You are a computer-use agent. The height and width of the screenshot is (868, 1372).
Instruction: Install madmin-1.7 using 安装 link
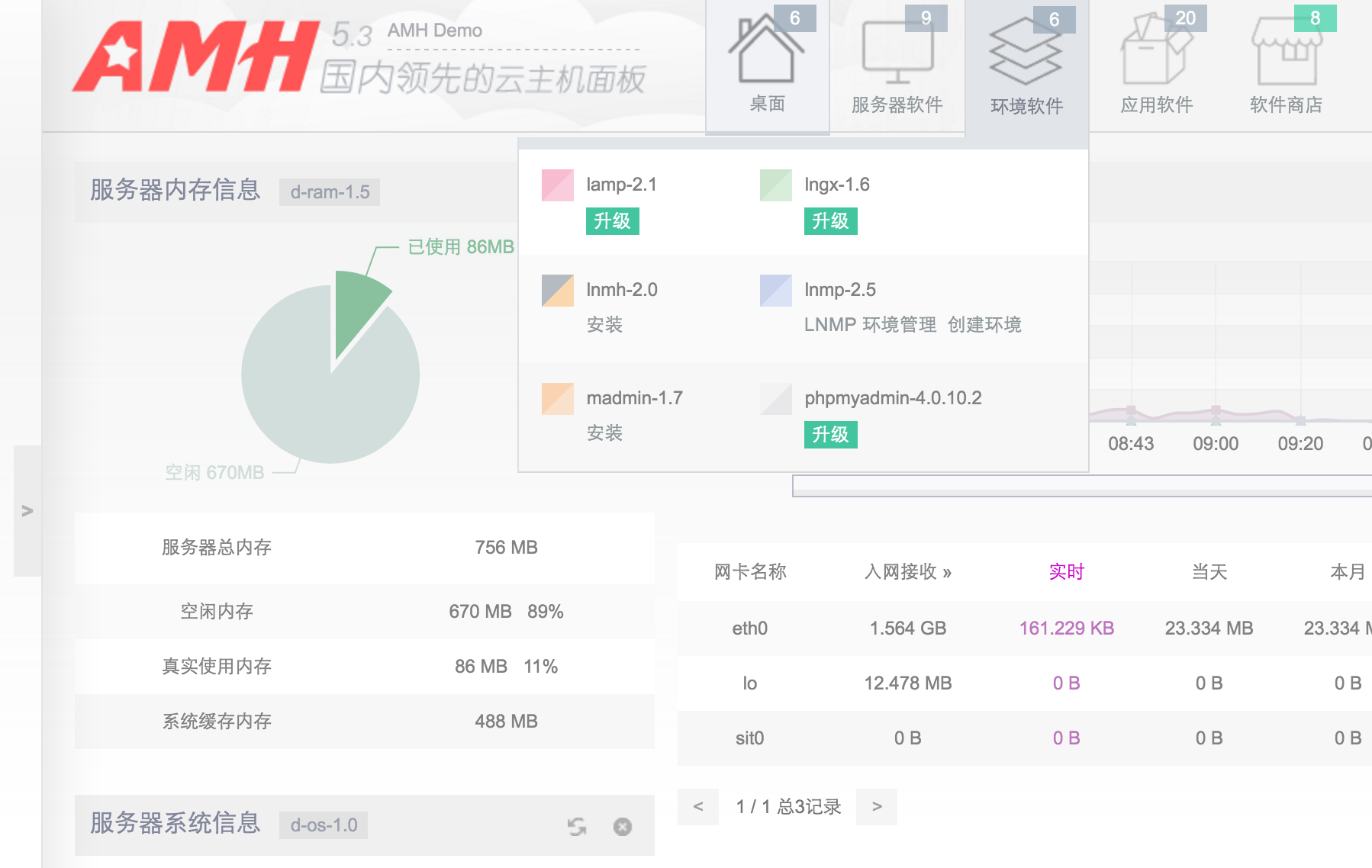pyautogui.click(x=604, y=433)
